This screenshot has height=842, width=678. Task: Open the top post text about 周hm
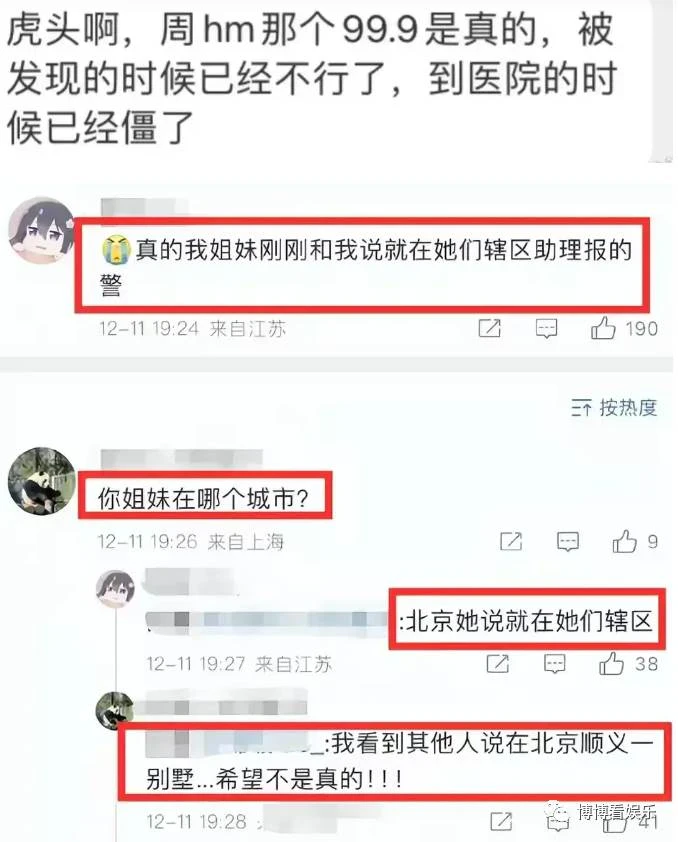(312, 78)
